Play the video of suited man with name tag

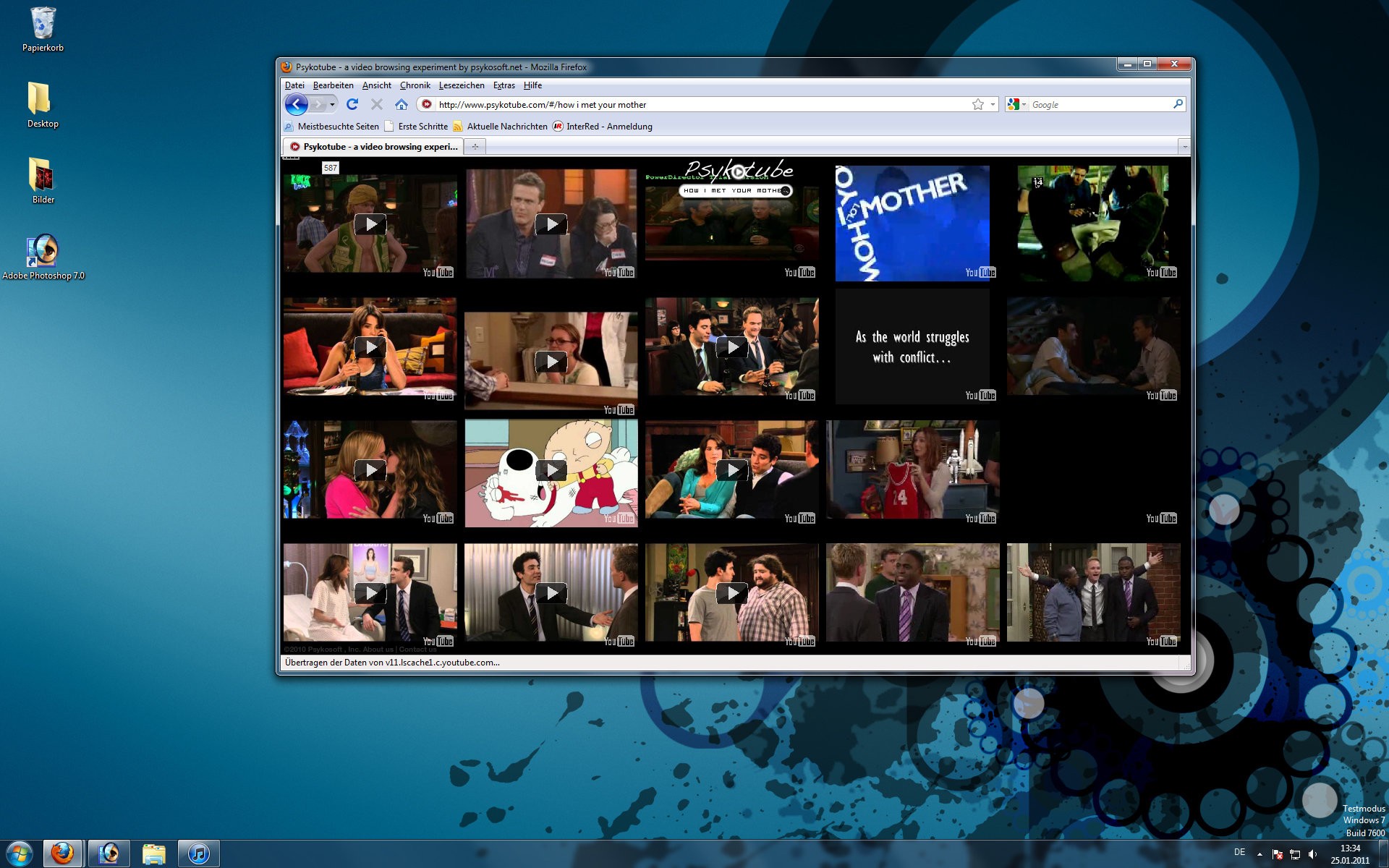[551, 224]
